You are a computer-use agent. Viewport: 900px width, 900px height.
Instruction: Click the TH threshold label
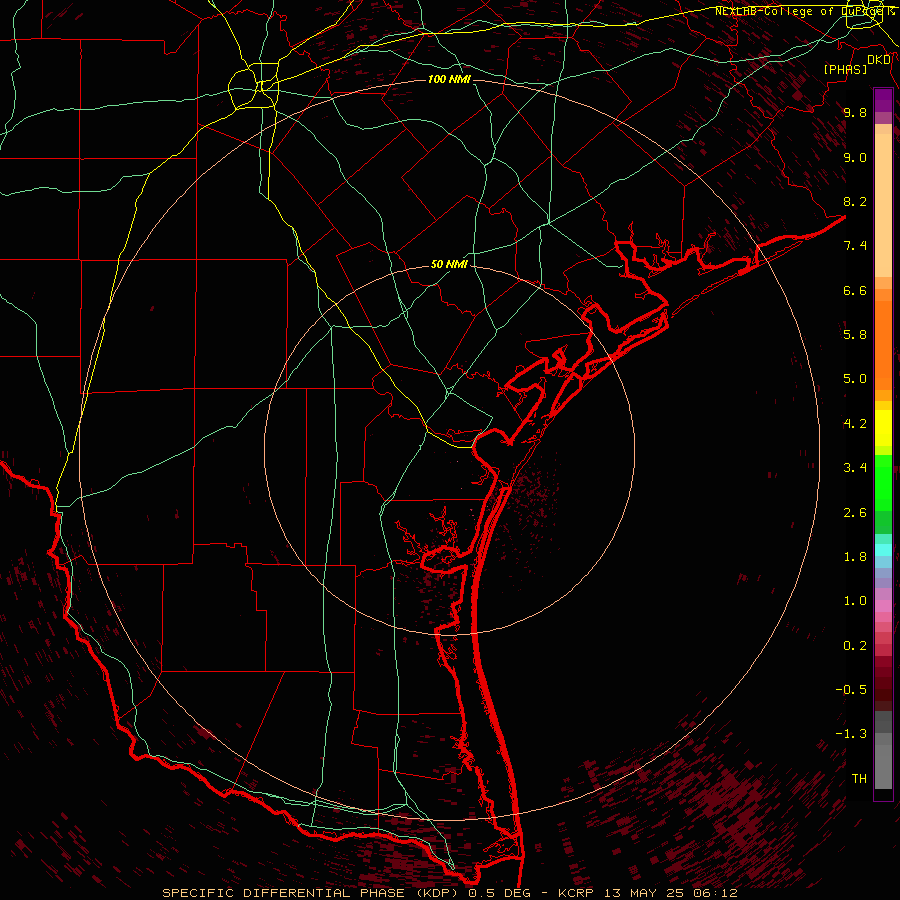click(x=859, y=779)
